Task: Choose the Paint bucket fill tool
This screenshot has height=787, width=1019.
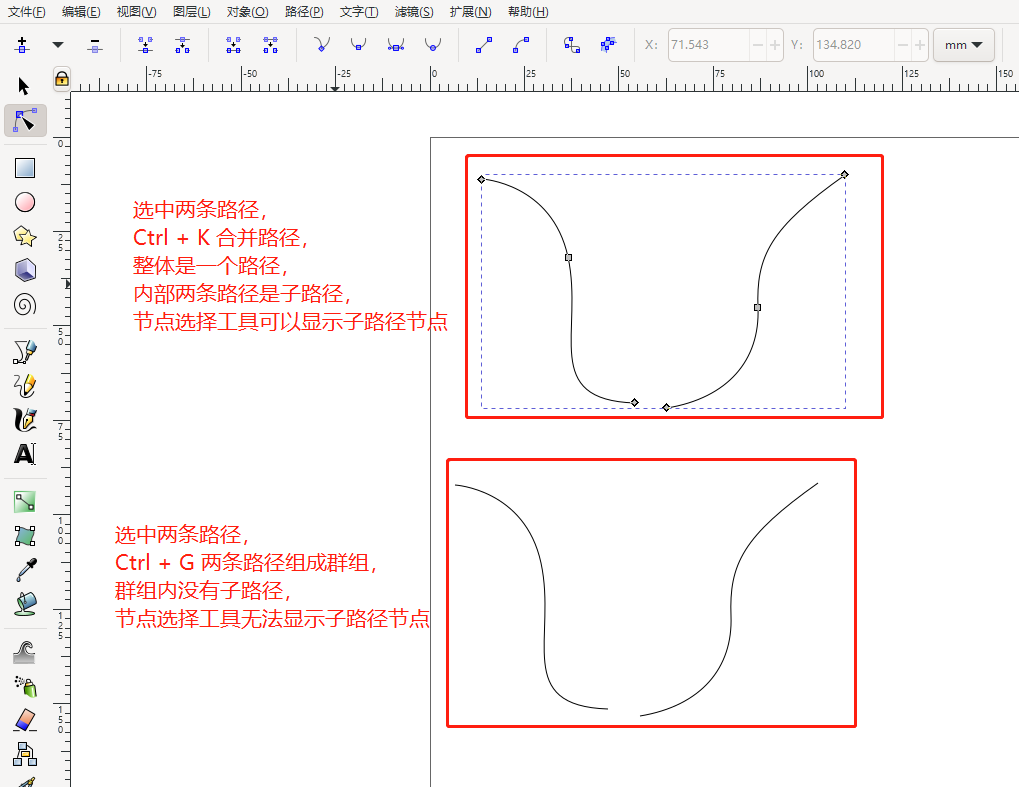Action: 26,604
